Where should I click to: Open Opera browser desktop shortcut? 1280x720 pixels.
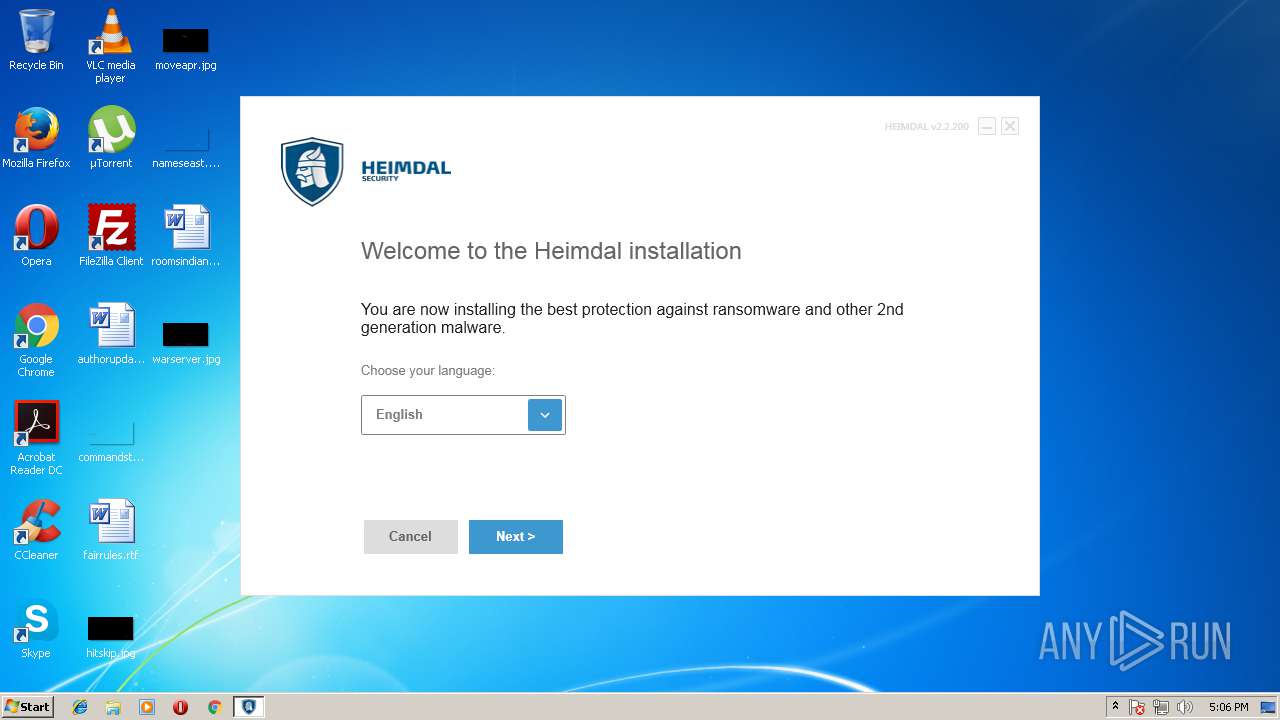tap(36, 236)
